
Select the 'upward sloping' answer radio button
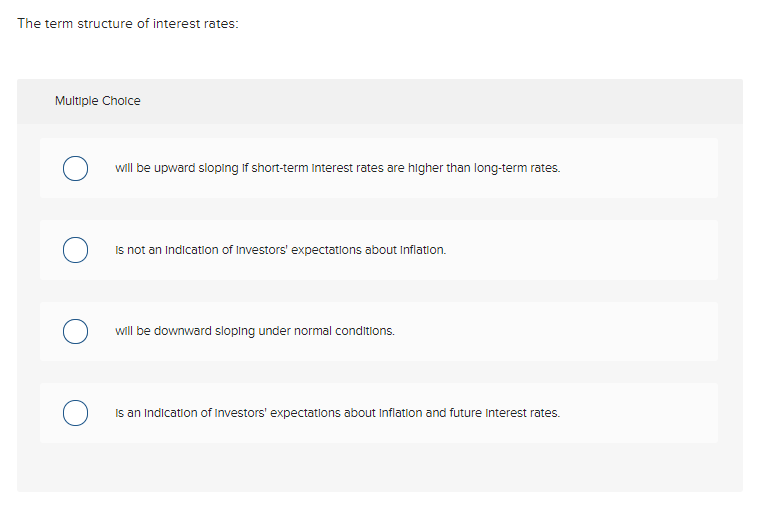(75, 168)
